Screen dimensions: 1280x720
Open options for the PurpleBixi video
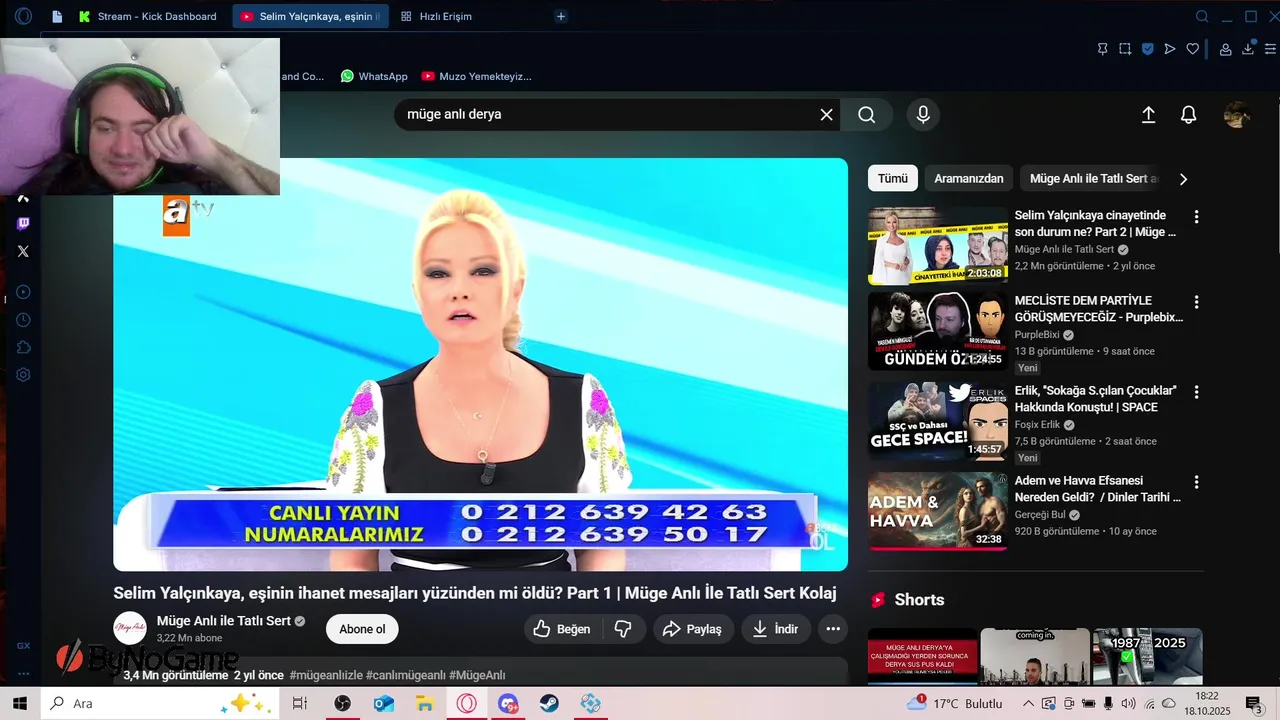[1196, 302]
